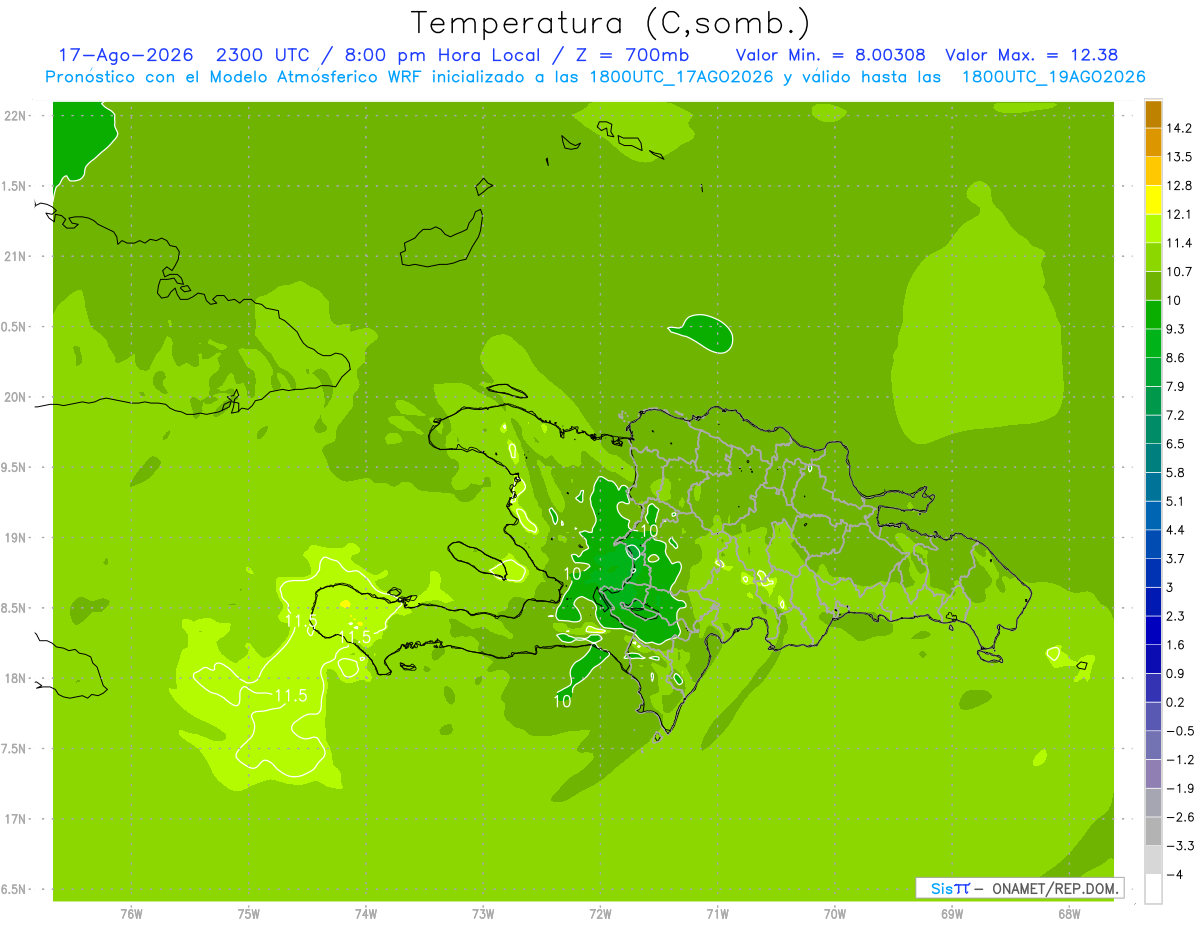Click the '8.6' colorbar label
The width and height of the screenshot is (1200, 927).
1175,358
